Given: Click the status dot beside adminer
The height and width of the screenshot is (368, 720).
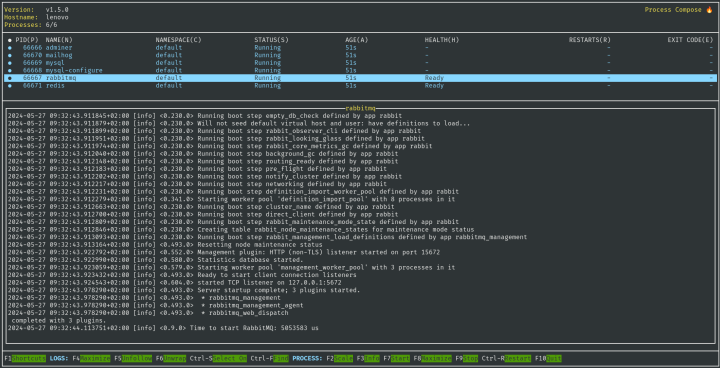Looking at the screenshot, I should tap(10, 48).
